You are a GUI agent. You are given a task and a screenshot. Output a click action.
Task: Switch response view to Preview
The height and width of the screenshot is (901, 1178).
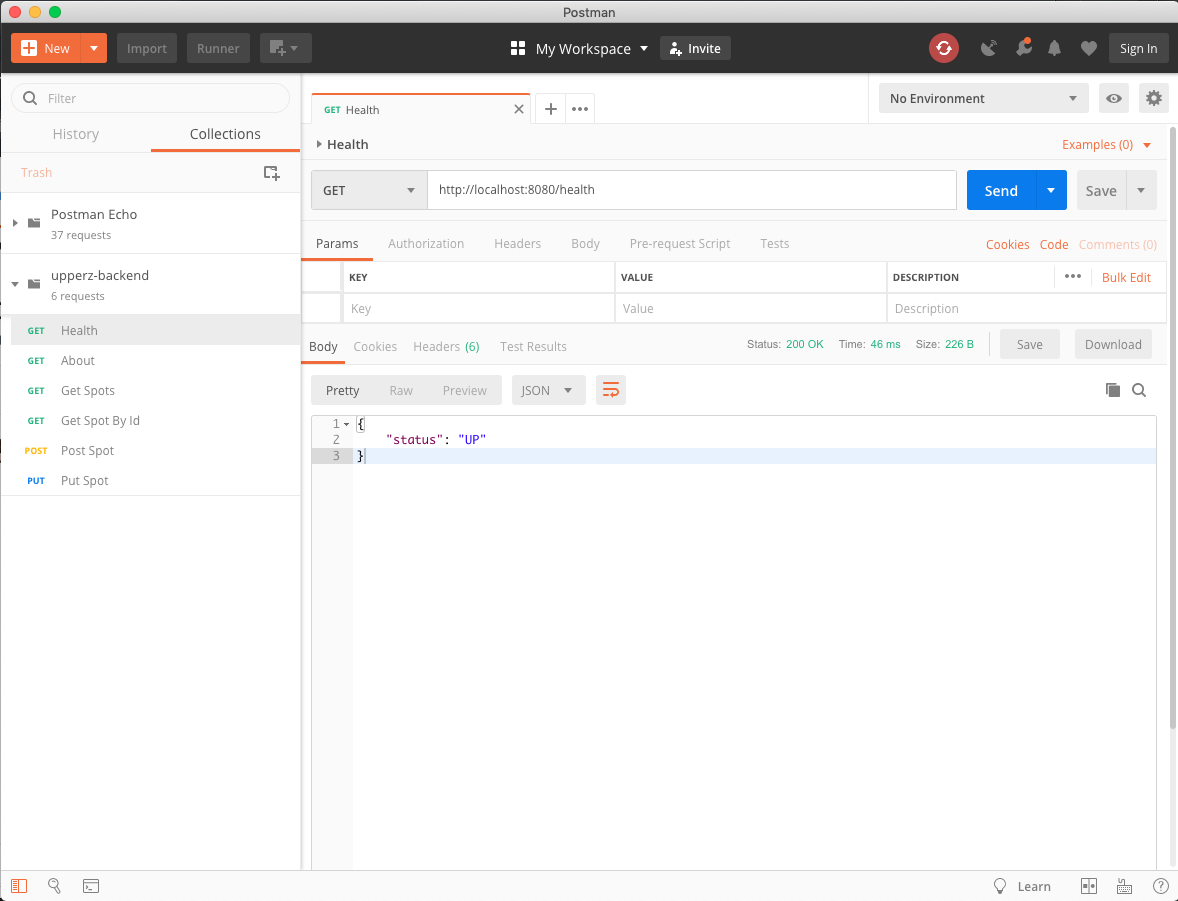coord(464,390)
